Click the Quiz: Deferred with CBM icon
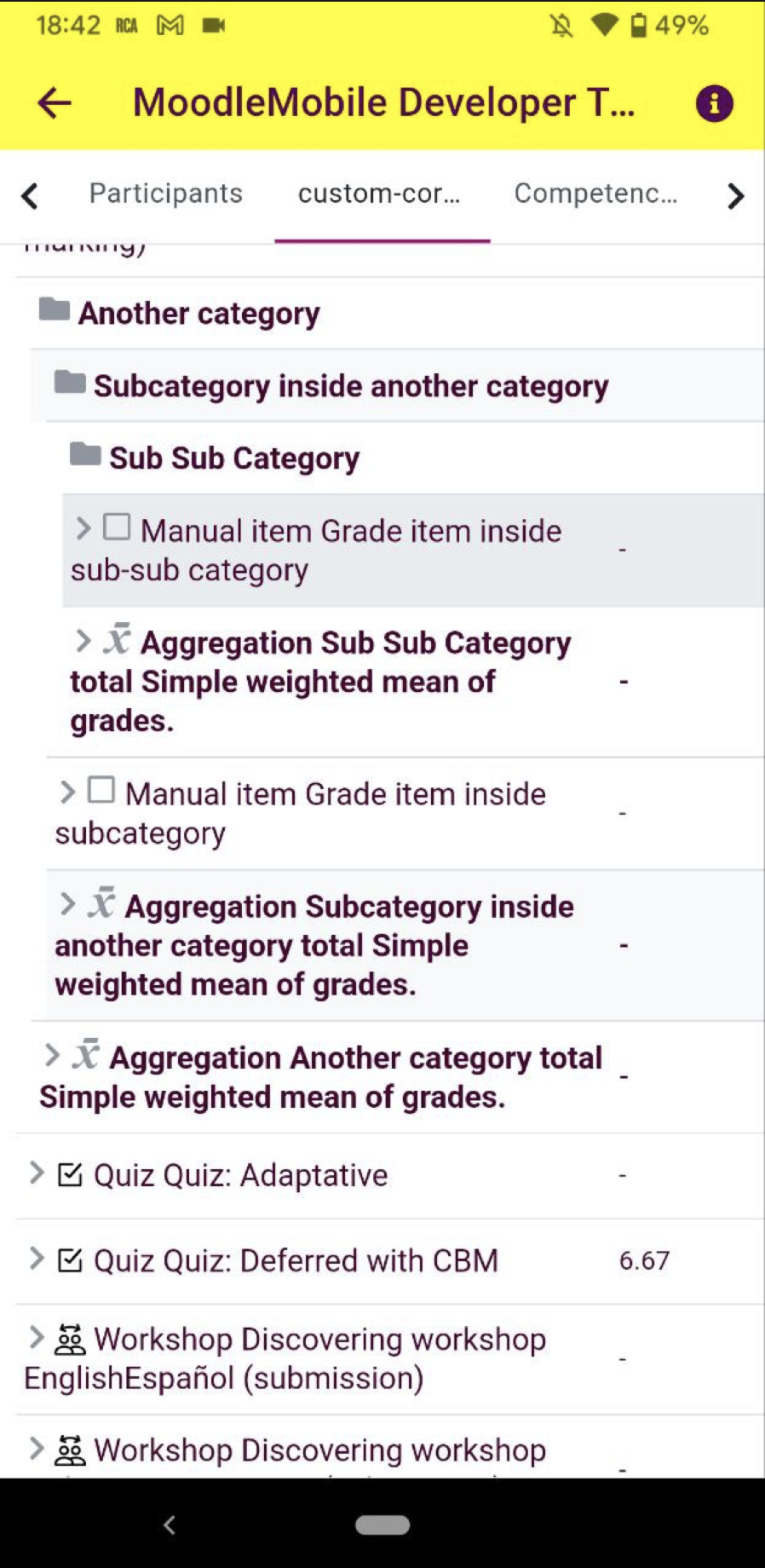 tap(70, 1260)
